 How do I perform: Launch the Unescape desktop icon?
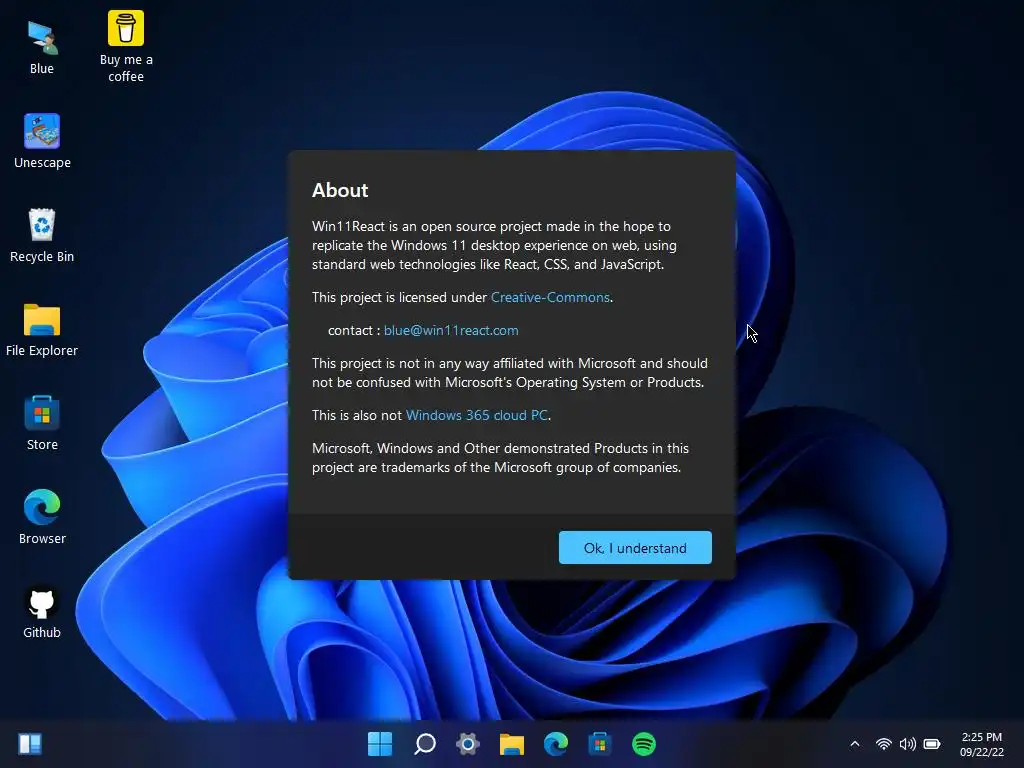click(42, 141)
